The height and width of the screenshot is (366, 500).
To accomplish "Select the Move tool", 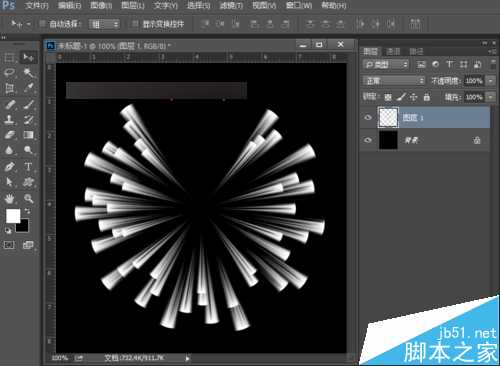I will tap(28, 57).
